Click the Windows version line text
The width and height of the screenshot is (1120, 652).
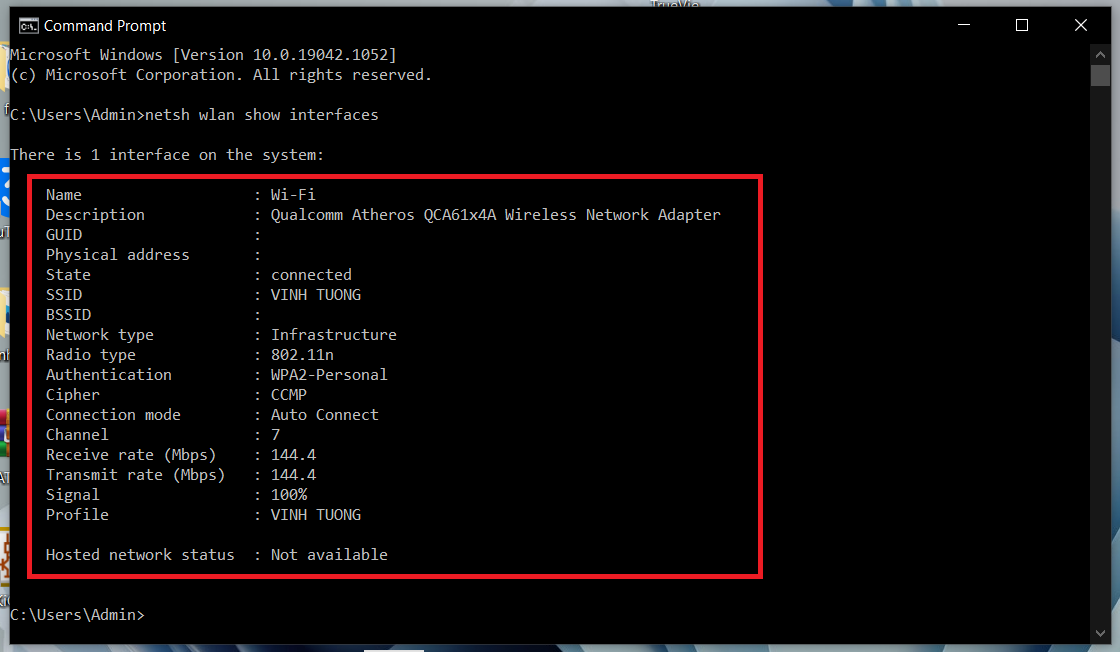point(204,55)
